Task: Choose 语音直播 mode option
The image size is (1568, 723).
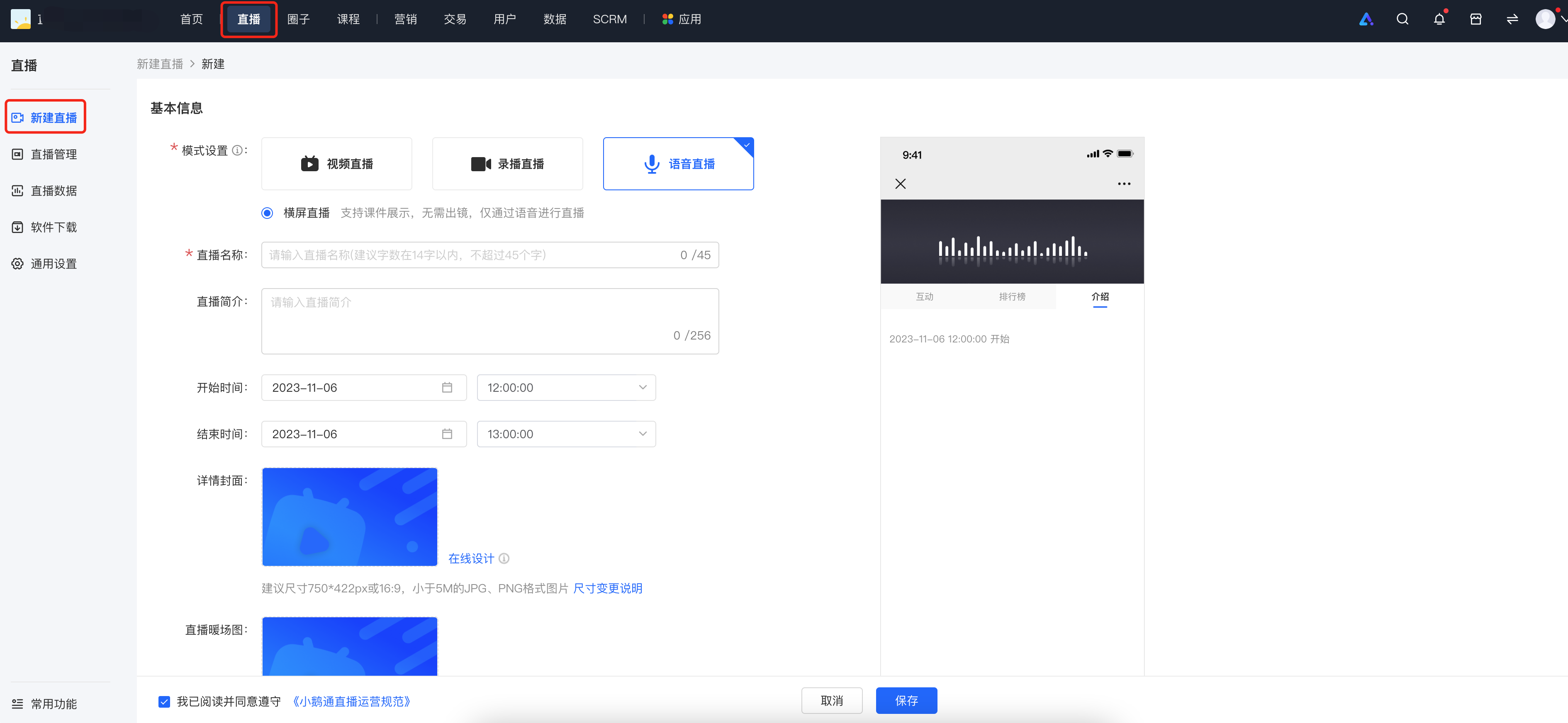Action: pyautogui.click(x=678, y=164)
